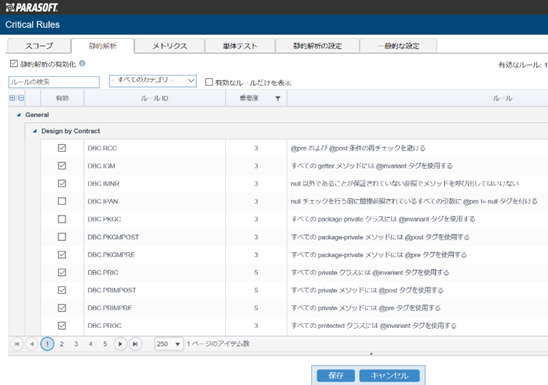Open the severity column filter icon
Viewport: 548px width, 385px height.
coord(278,99)
